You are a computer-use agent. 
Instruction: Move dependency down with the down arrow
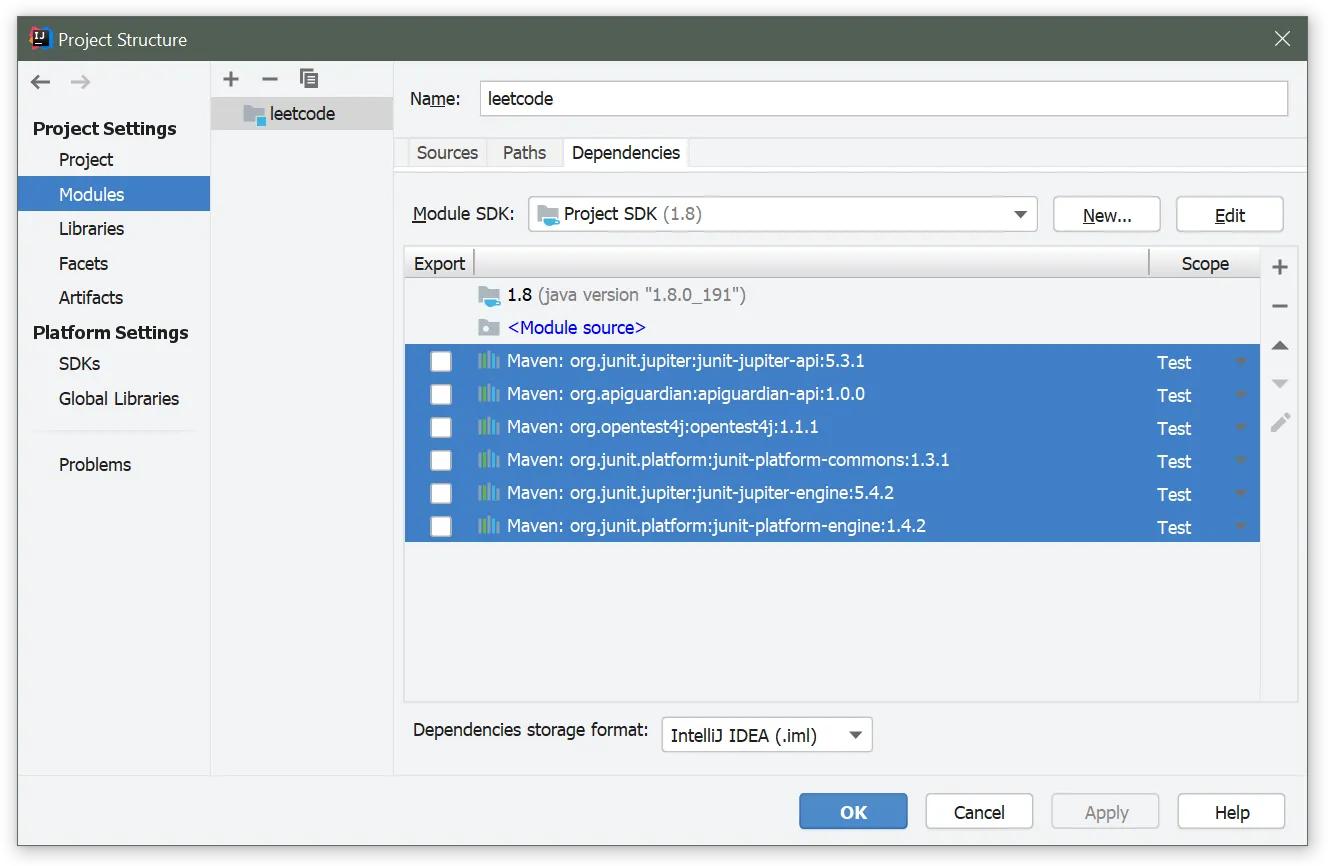pyautogui.click(x=1280, y=384)
